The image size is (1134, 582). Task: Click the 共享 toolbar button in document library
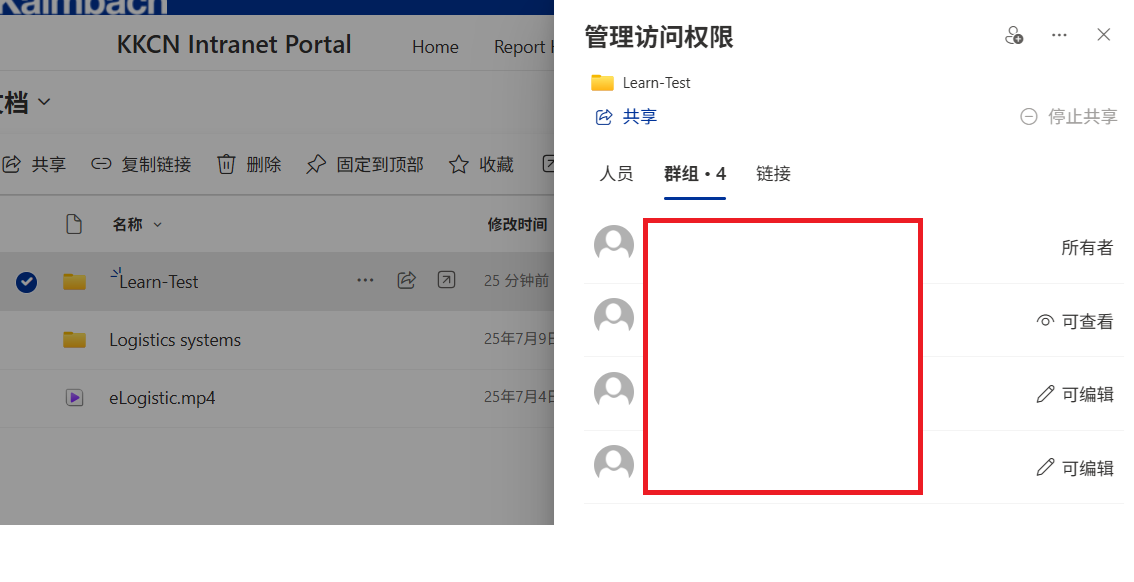[x=34, y=165]
